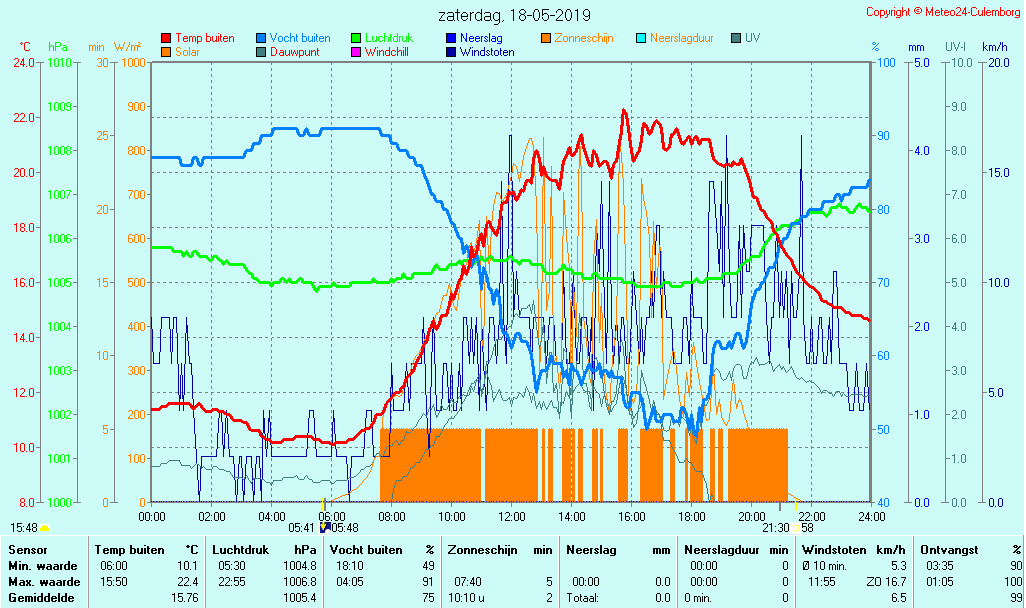Click the cyan Neerslagduur legend square
The image size is (1026, 608).
click(x=641, y=38)
